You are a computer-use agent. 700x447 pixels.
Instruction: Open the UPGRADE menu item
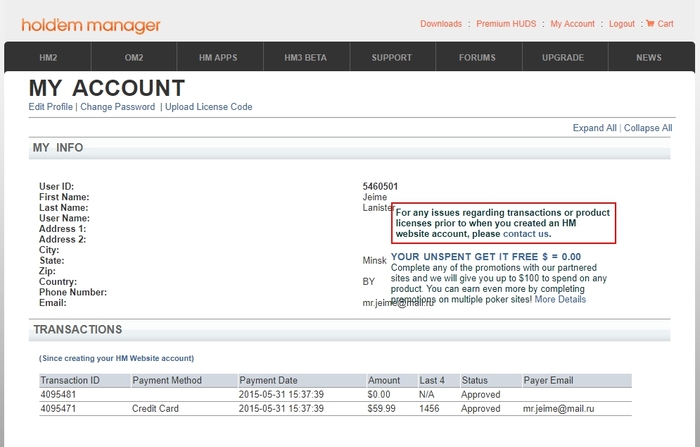pyautogui.click(x=563, y=58)
